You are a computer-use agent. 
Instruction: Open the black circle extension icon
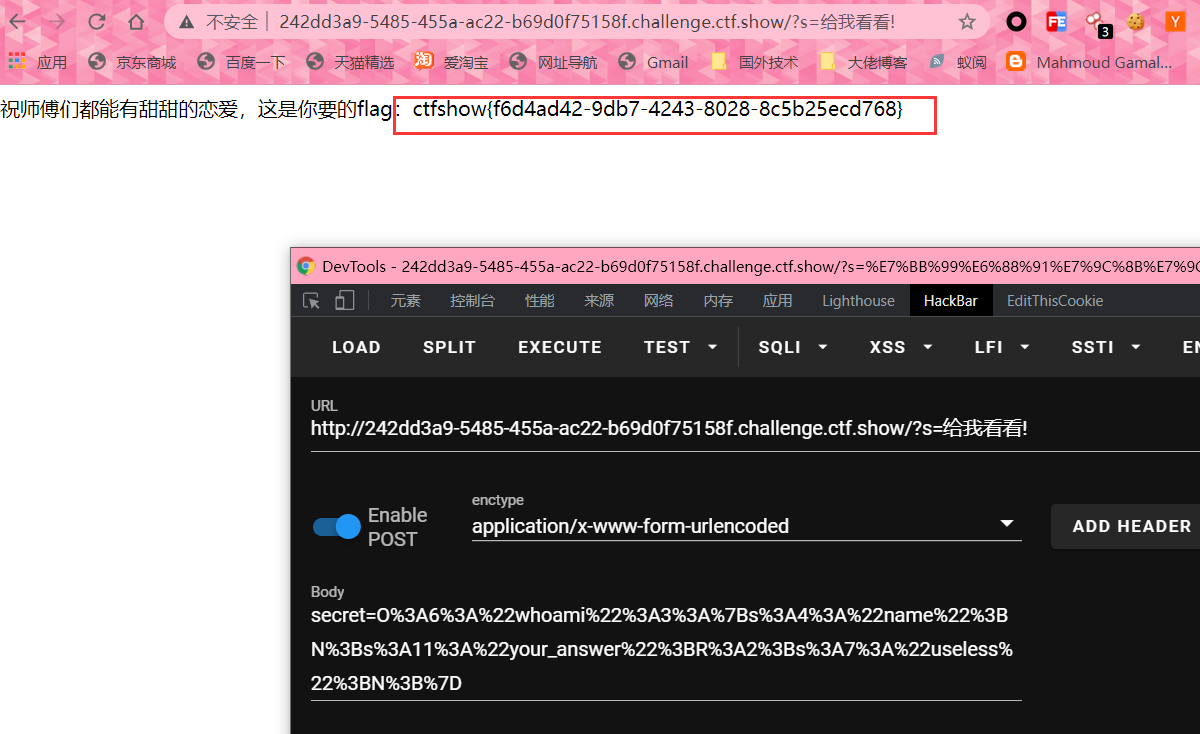pos(1016,21)
